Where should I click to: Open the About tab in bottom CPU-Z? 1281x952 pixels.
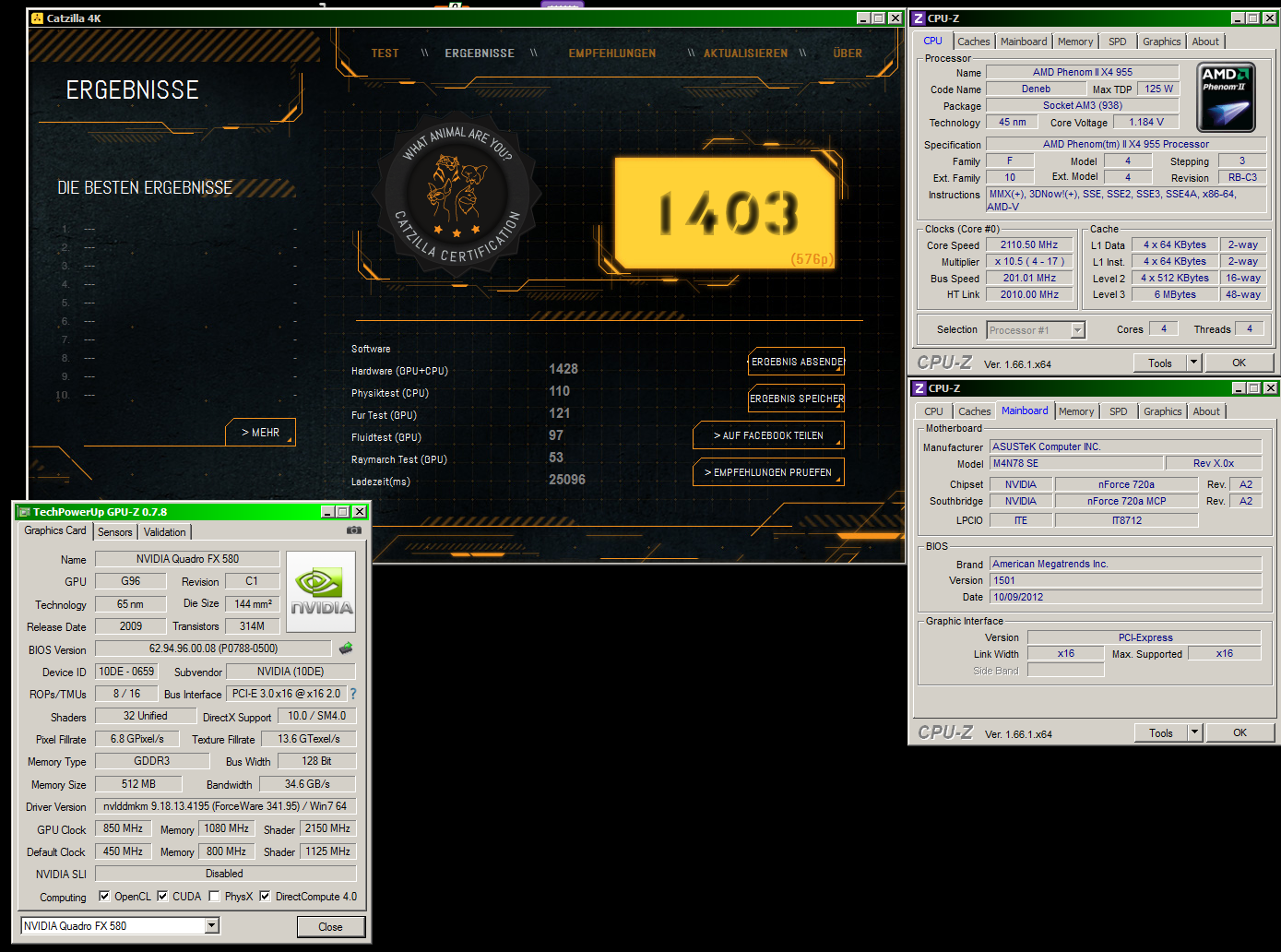tap(1206, 411)
